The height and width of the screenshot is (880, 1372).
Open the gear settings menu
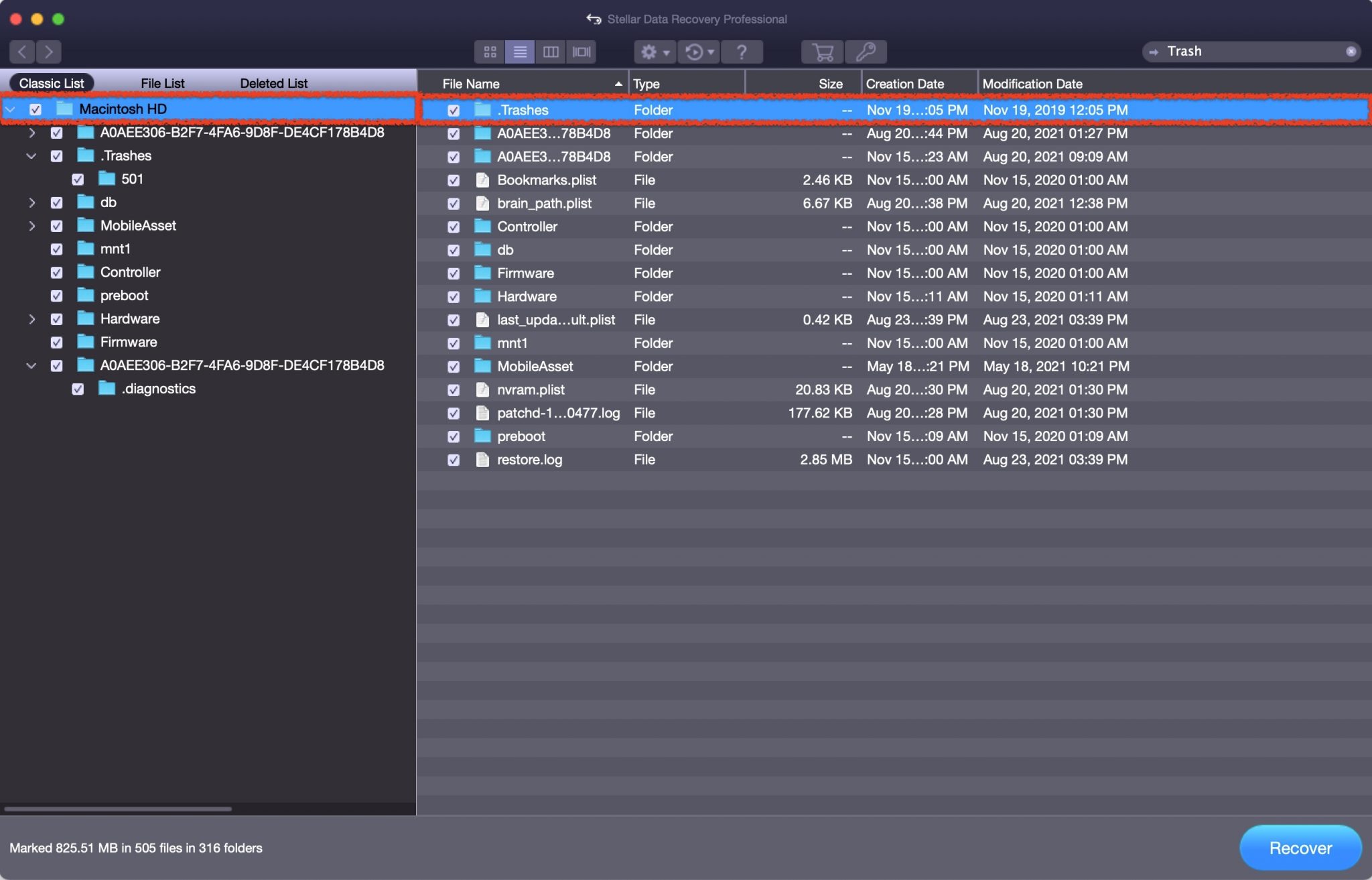pyautogui.click(x=655, y=52)
